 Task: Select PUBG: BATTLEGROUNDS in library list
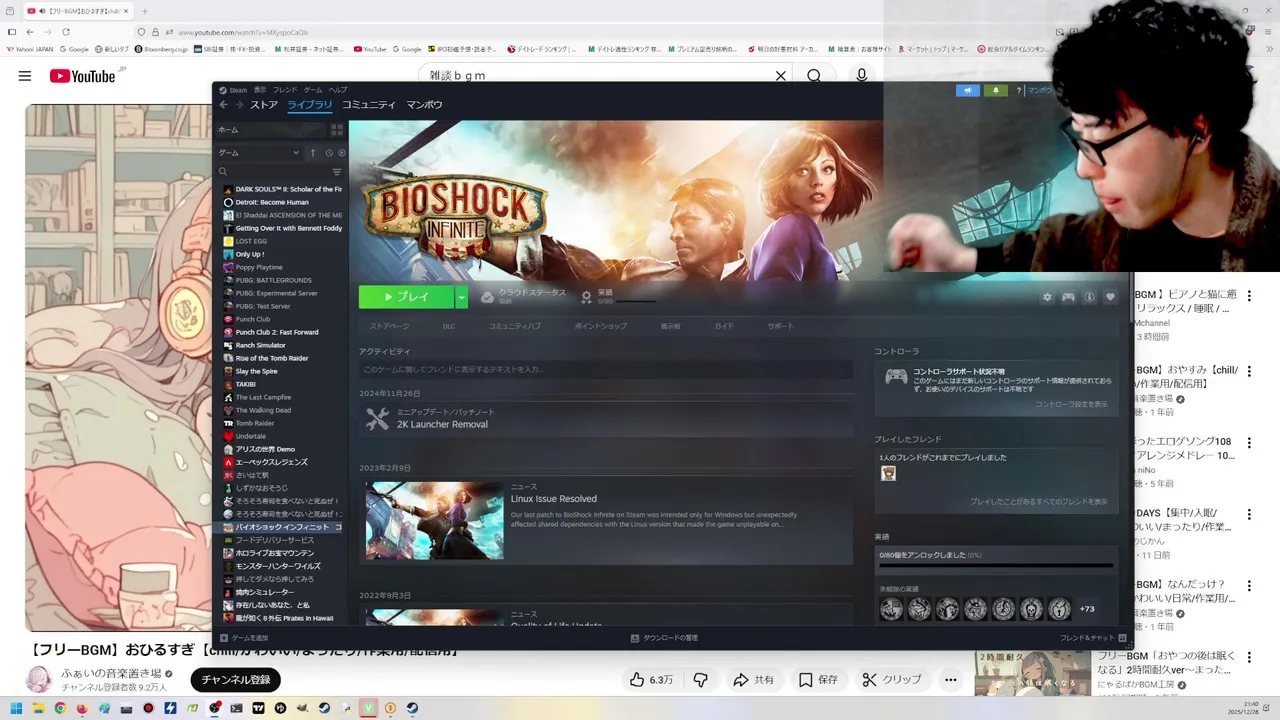273,280
